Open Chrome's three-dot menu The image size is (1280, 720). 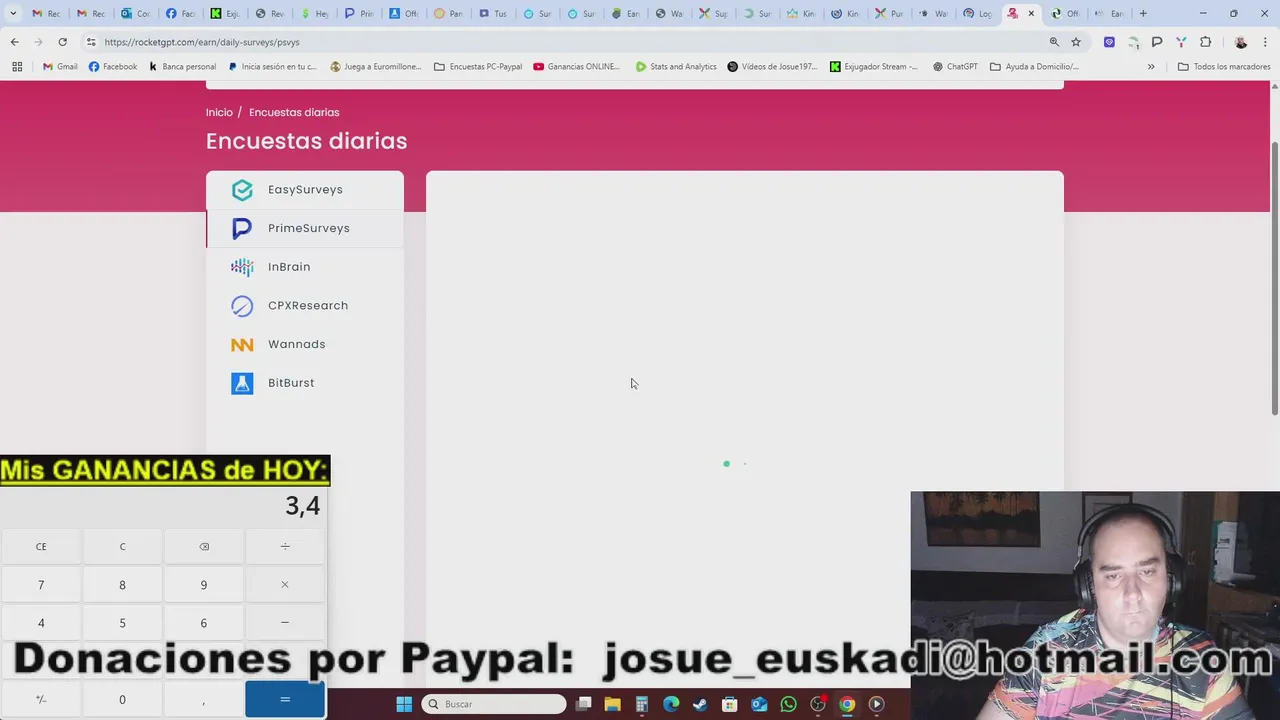(x=1266, y=42)
